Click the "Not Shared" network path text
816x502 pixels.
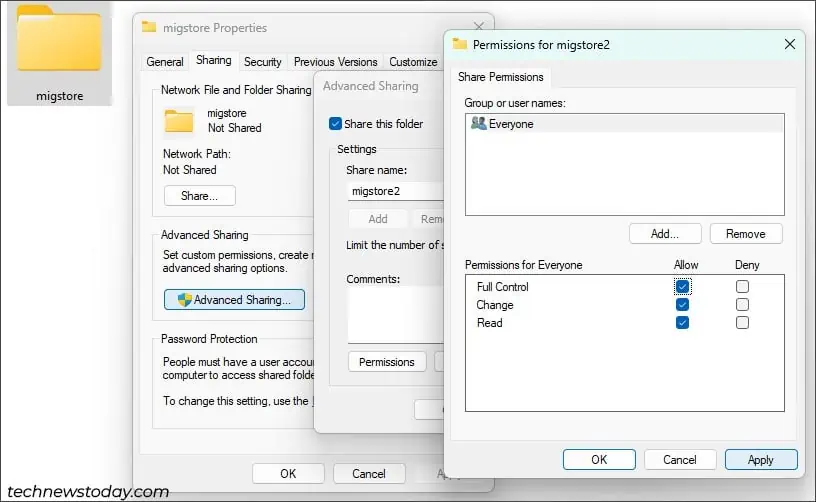pyautogui.click(x=189, y=170)
